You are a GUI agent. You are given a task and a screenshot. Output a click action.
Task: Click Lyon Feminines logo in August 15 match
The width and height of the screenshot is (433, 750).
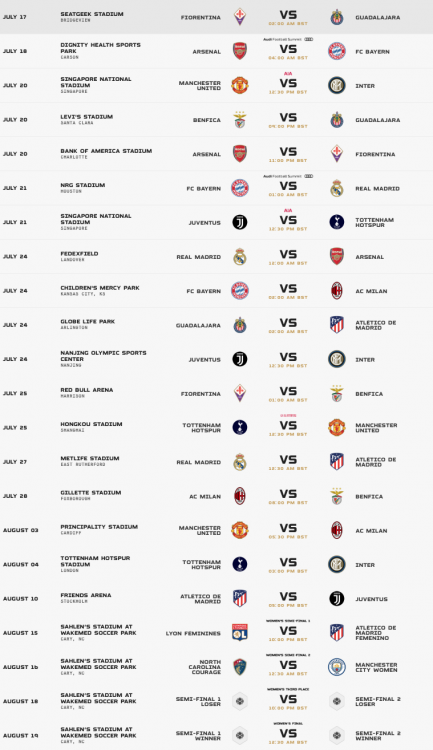tap(240, 632)
